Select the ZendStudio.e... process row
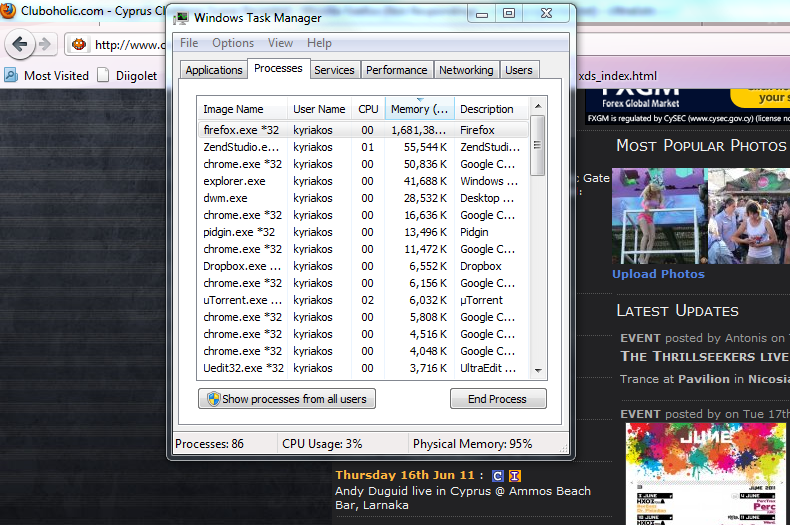Image resolution: width=790 pixels, height=525 pixels. tap(363, 147)
